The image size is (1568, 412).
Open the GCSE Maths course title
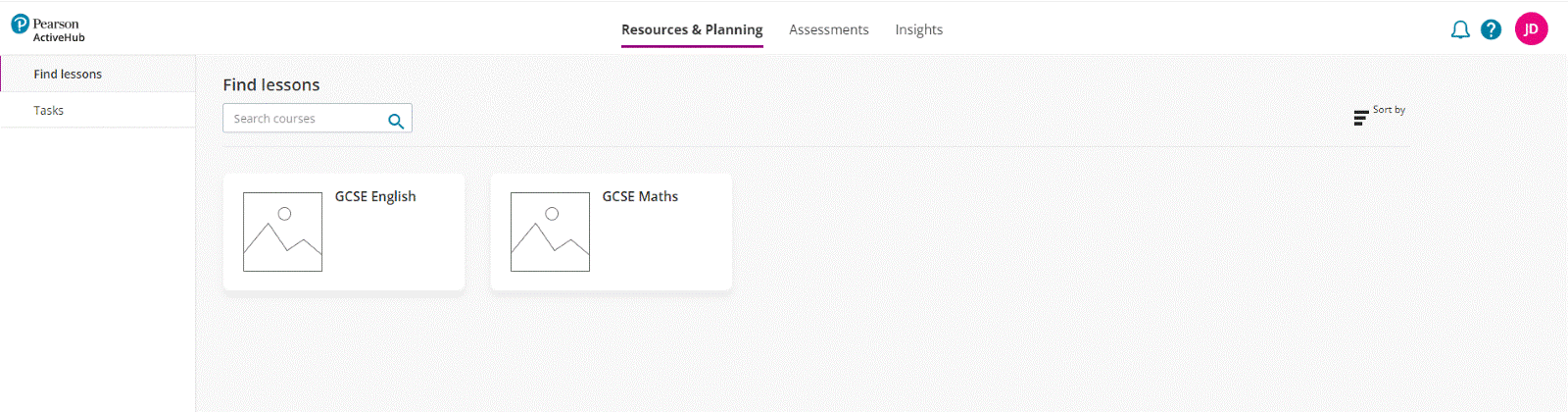tap(640, 196)
